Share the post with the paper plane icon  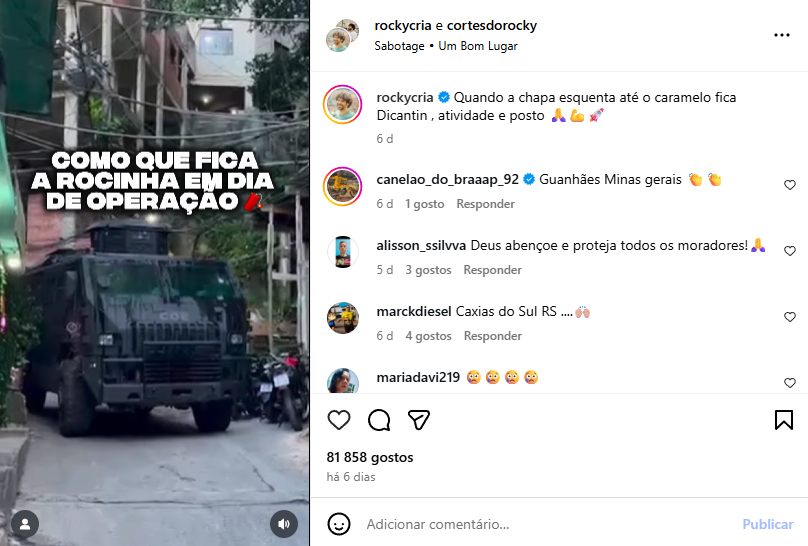(x=418, y=420)
